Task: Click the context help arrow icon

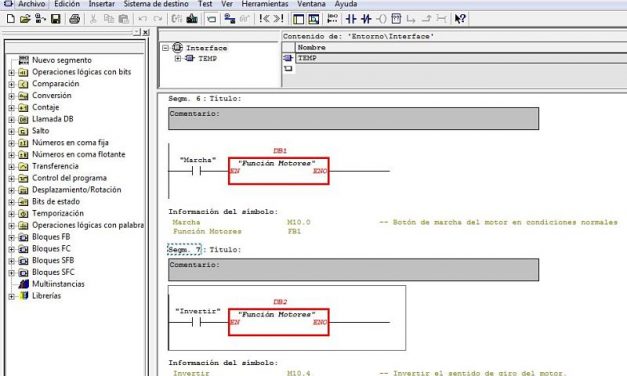Action: (460, 19)
